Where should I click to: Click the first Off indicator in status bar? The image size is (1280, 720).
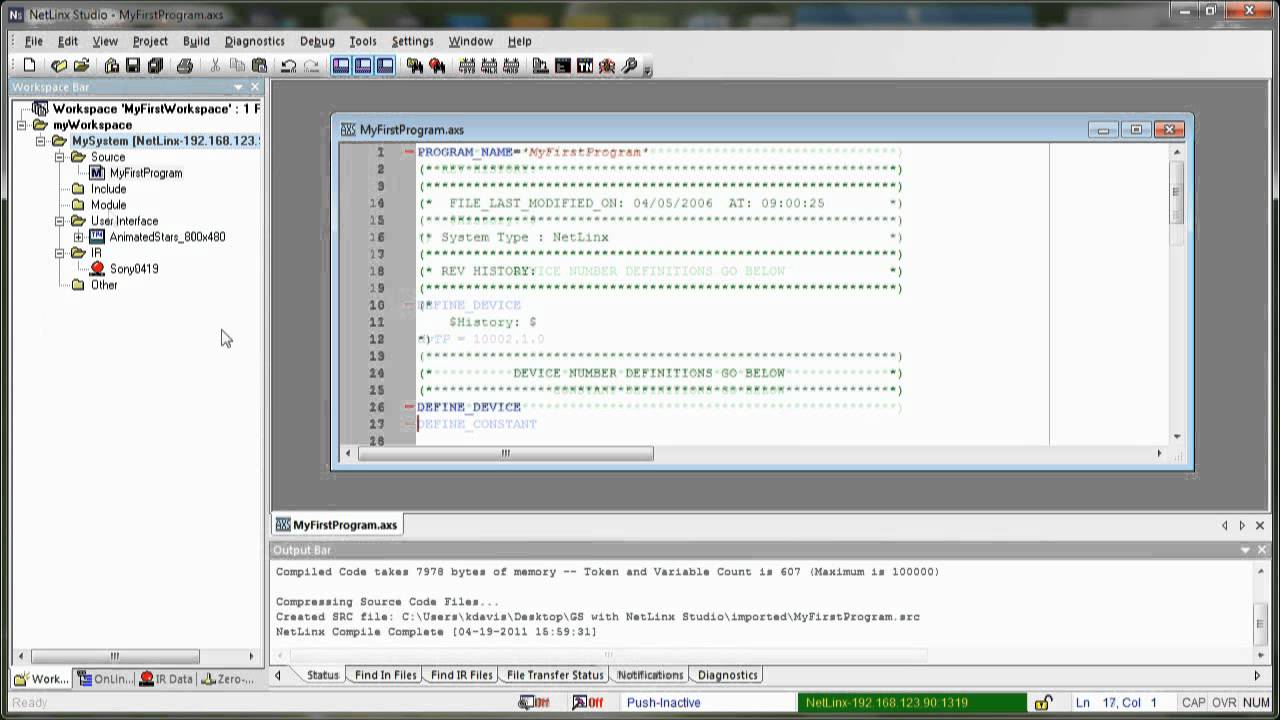click(535, 702)
